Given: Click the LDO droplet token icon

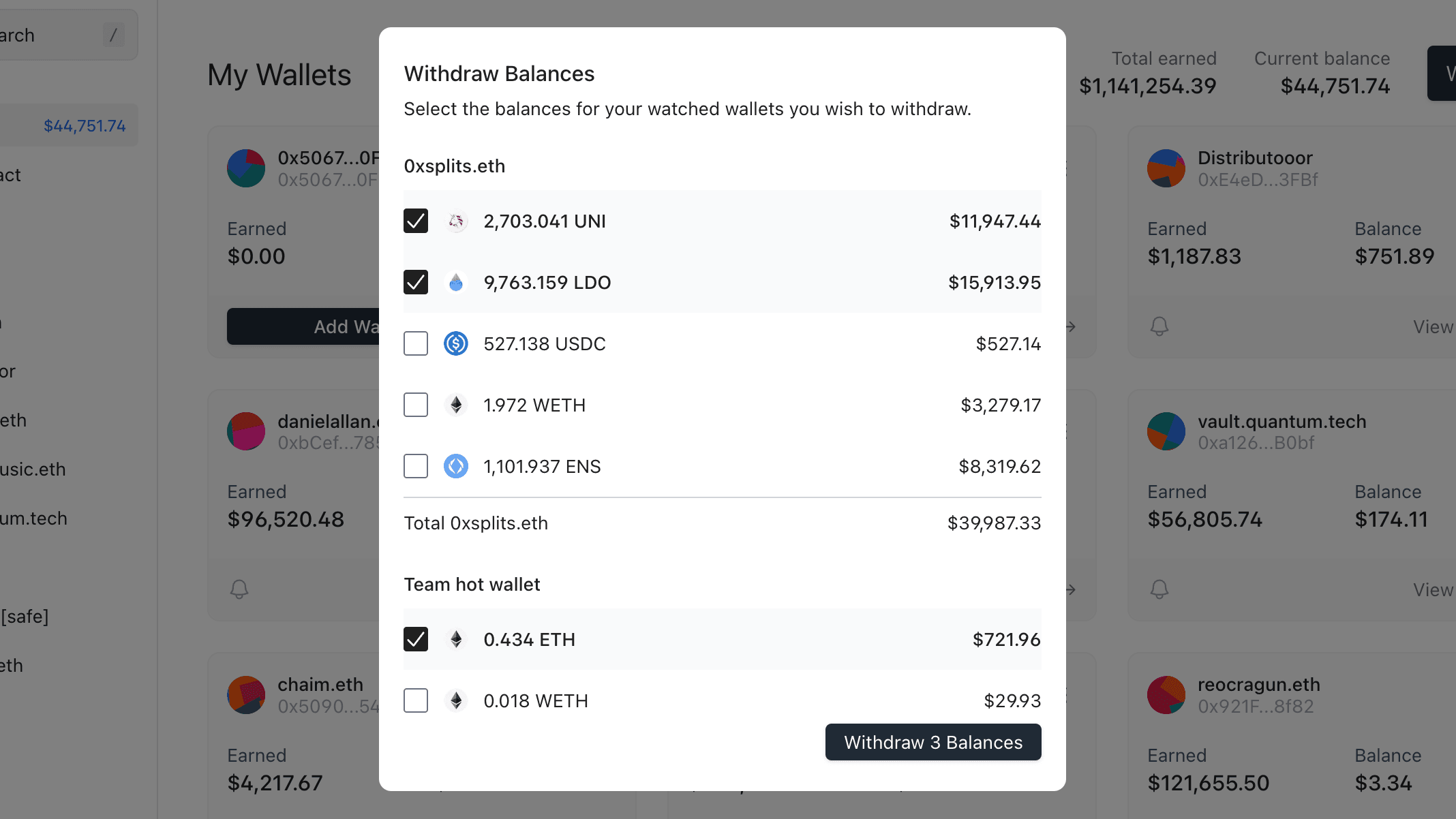Looking at the screenshot, I should [456, 282].
